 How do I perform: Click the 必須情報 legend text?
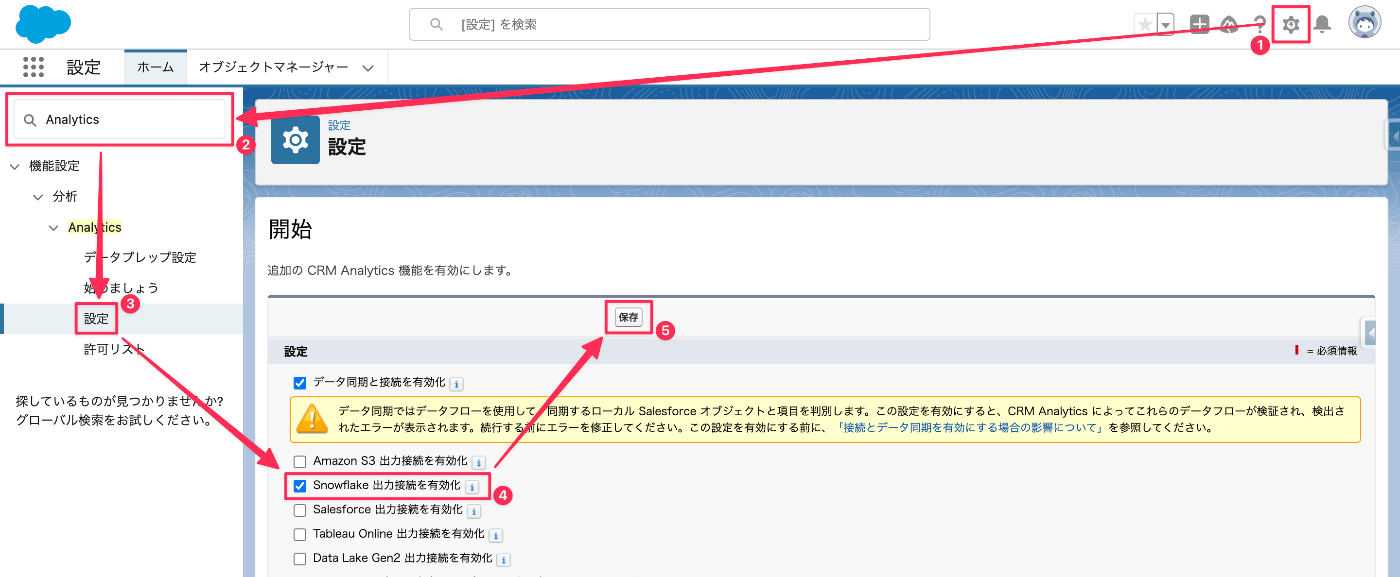tap(1337, 352)
